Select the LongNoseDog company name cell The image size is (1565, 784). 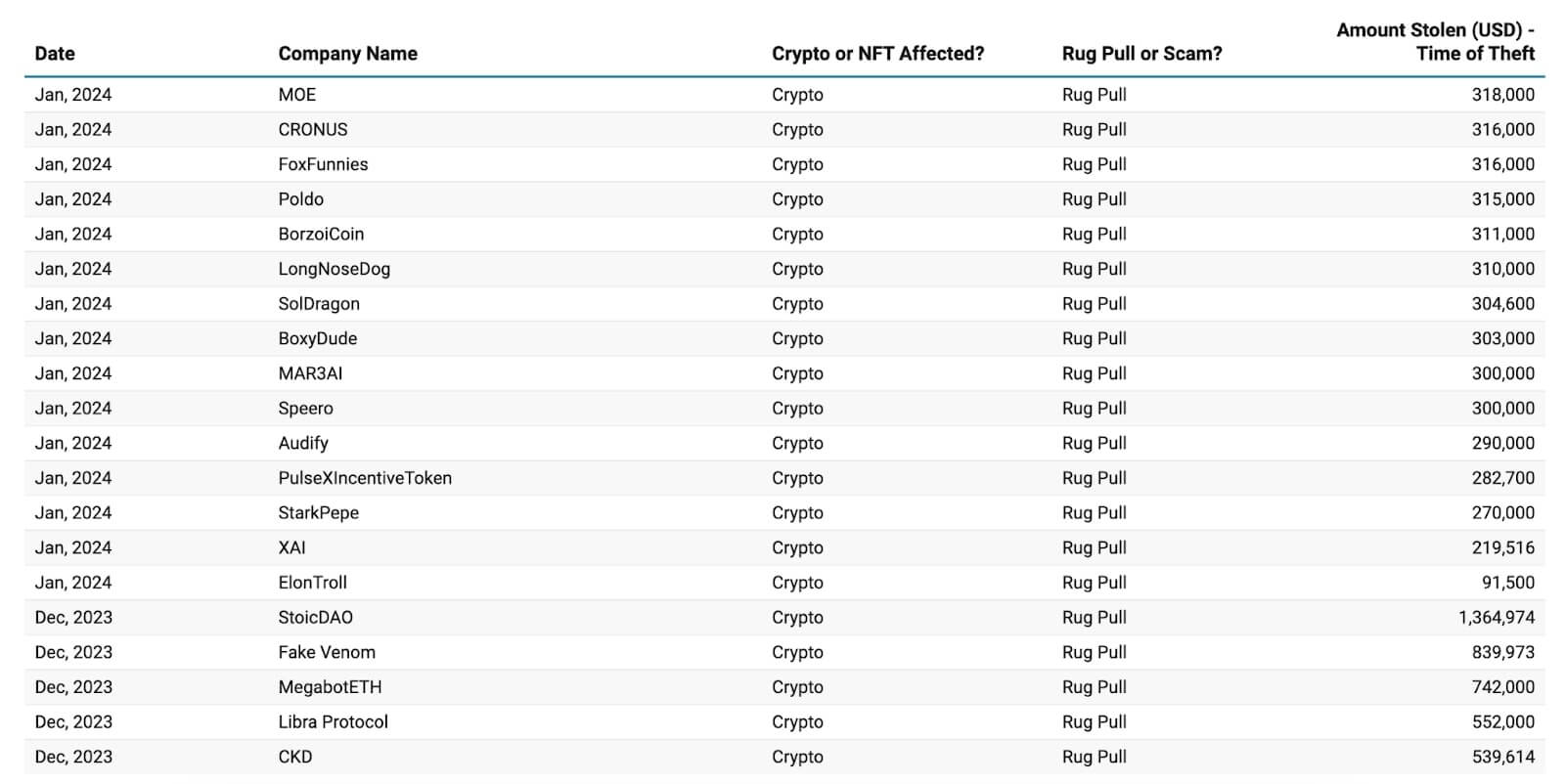[334, 269]
